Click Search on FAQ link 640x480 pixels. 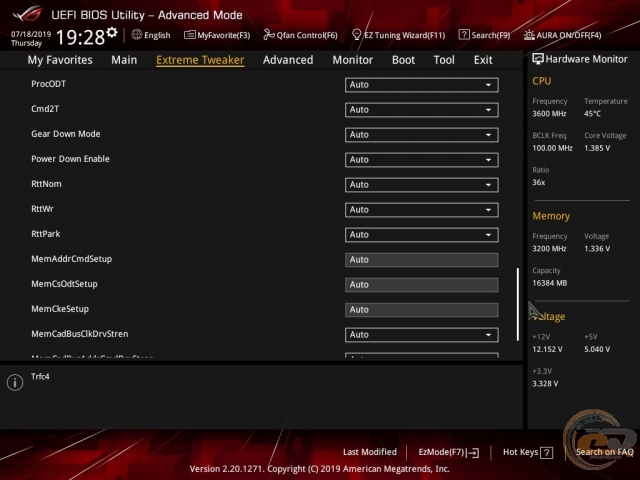coord(604,452)
